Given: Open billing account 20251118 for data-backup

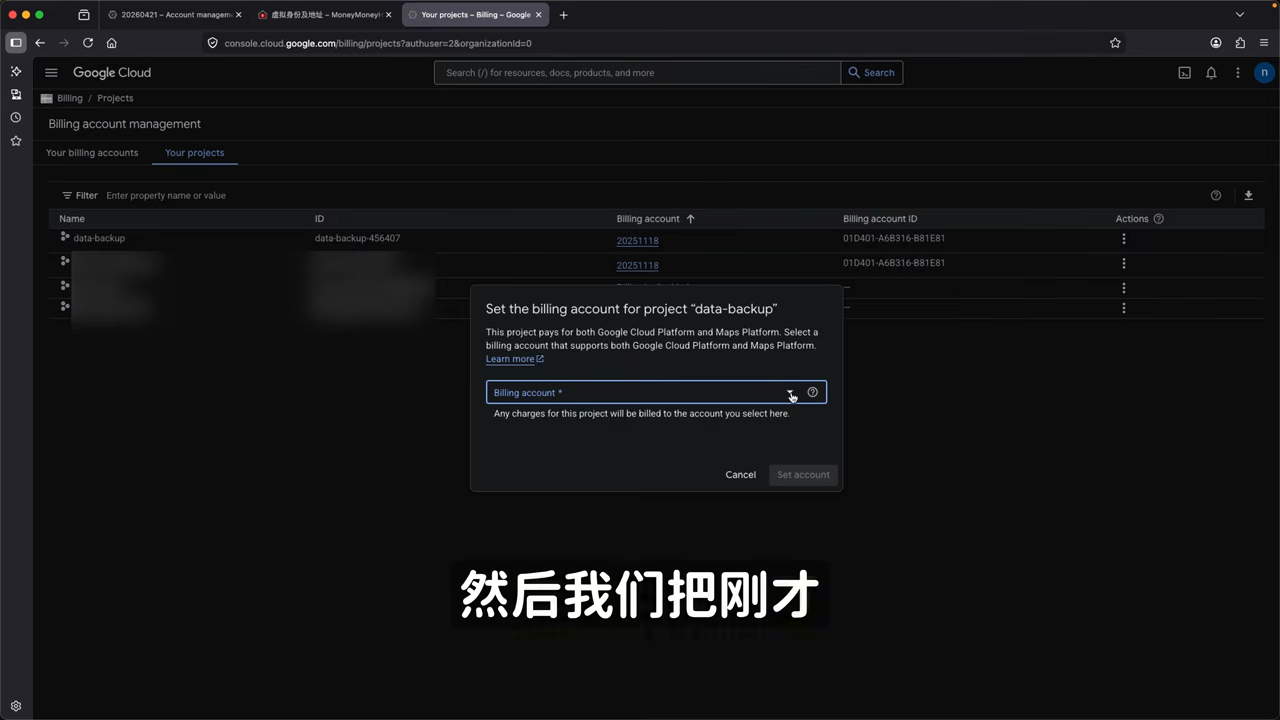Looking at the screenshot, I should [x=637, y=241].
